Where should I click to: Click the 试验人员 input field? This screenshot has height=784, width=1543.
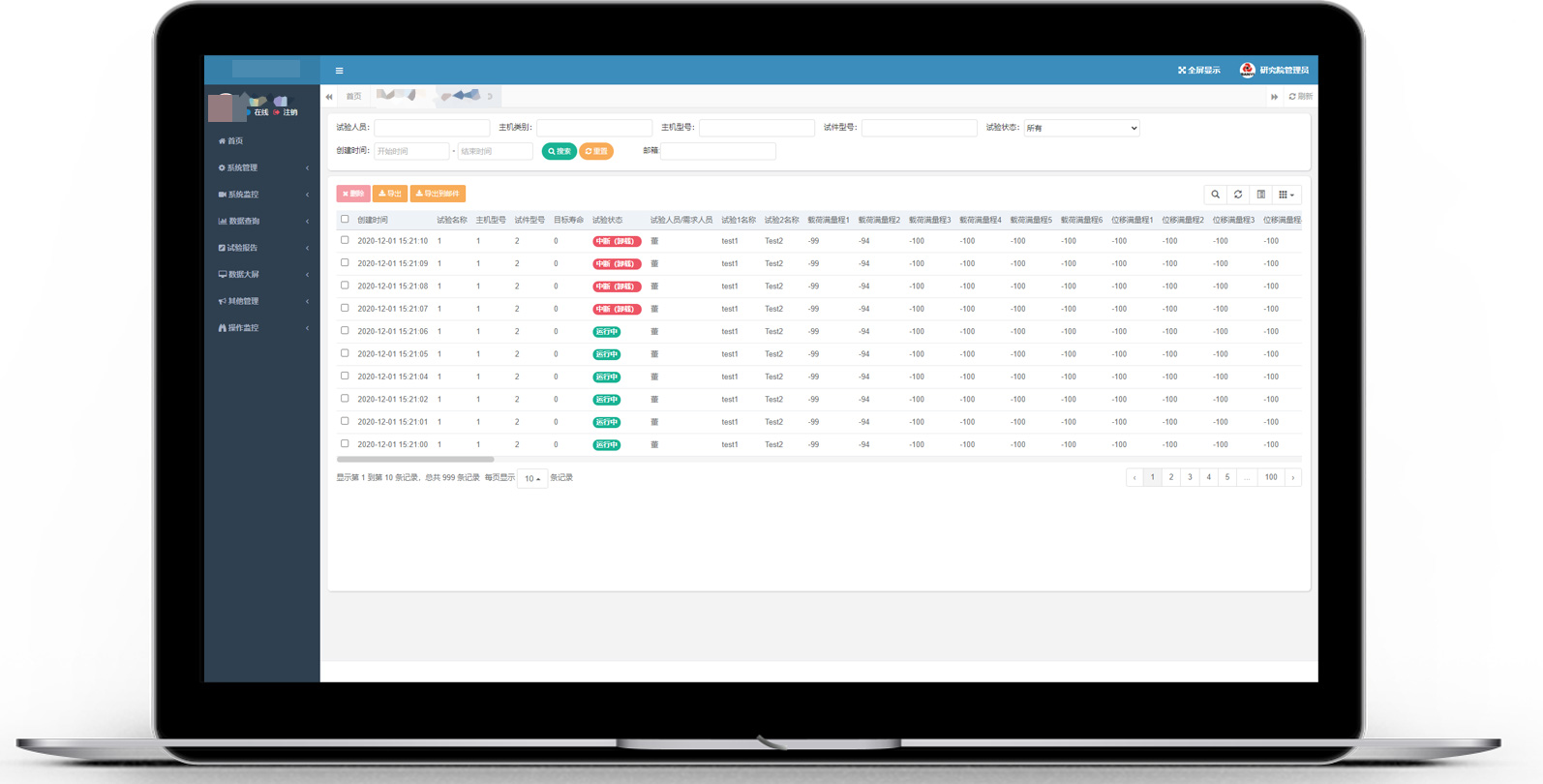click(x=432, y=128)
